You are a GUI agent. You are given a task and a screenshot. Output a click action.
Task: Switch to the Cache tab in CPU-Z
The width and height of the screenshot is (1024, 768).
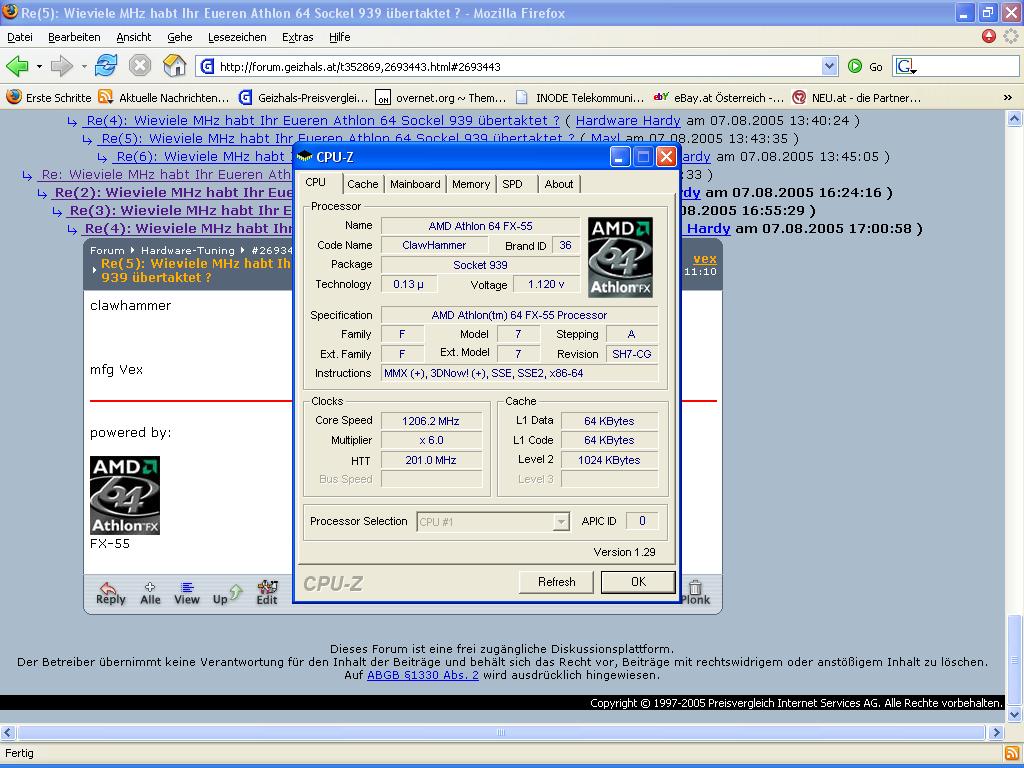[362, 184]
